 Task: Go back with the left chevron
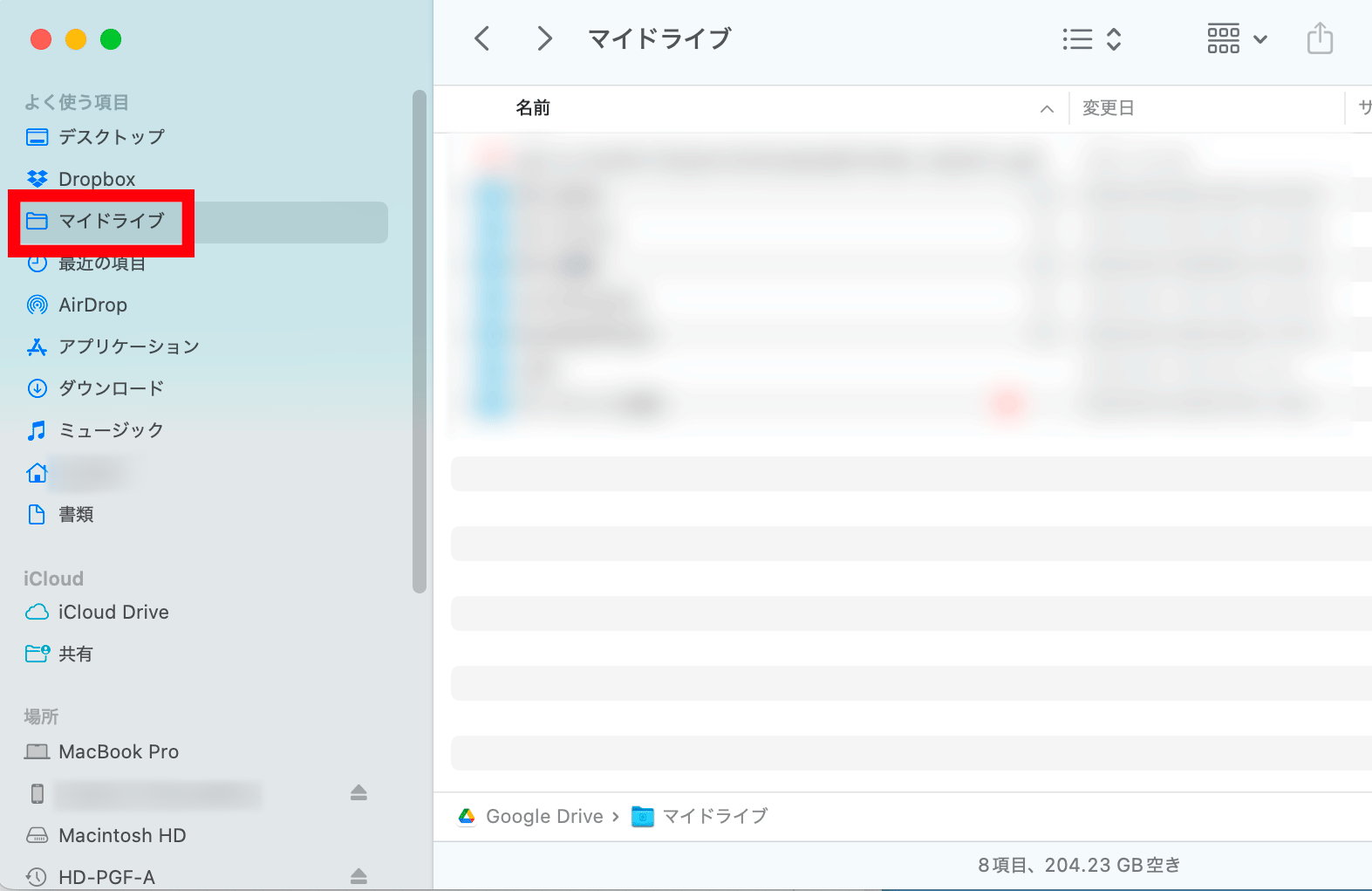(481, 38)
